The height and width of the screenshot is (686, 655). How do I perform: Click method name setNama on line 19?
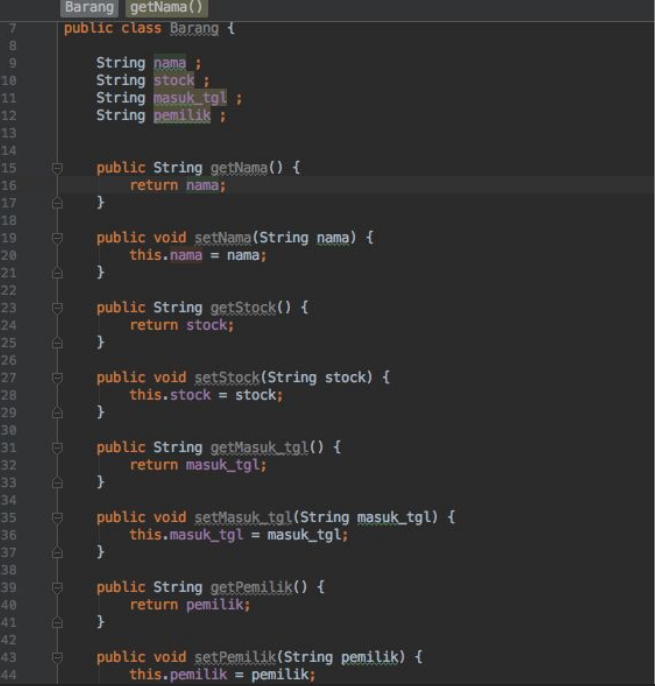click(223, 238)
